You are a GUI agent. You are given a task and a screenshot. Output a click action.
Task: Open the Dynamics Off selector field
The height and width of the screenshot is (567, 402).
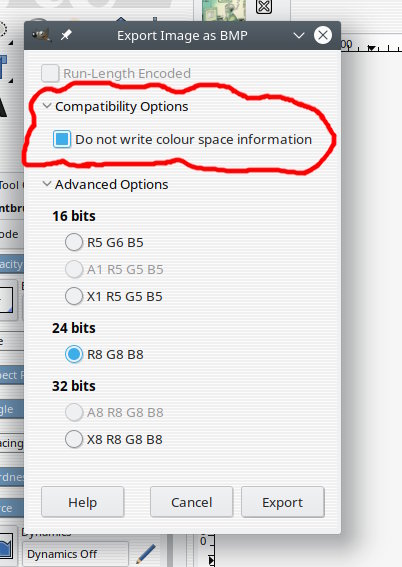pyautogui.click(x=75, y=554)
